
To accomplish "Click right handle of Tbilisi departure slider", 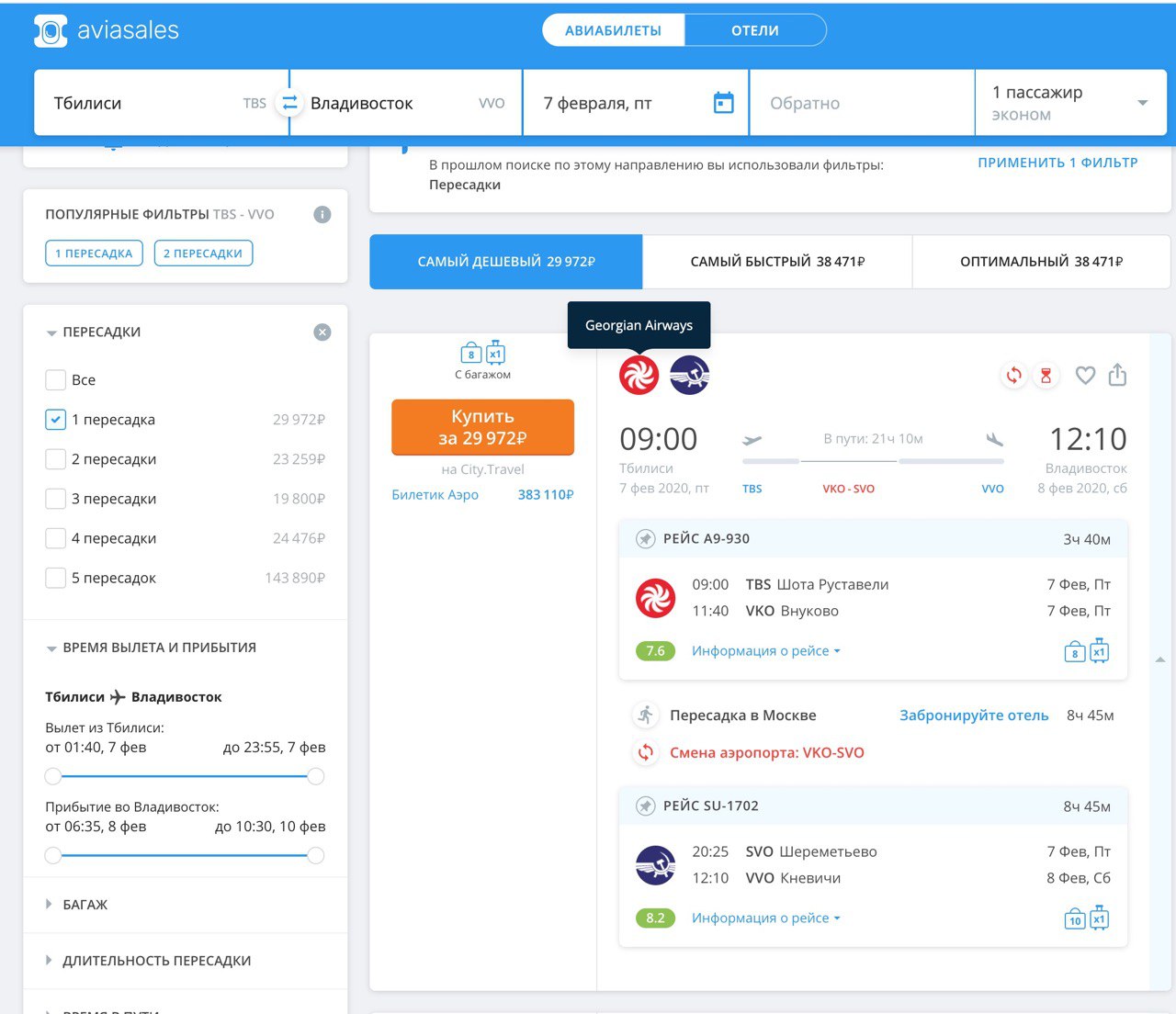I will point(316,777).
